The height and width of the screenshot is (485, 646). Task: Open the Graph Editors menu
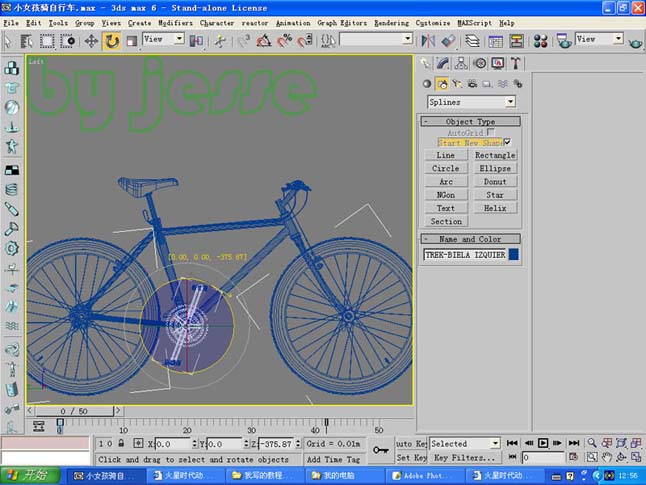pyautogui.click(x=342, y=23)
